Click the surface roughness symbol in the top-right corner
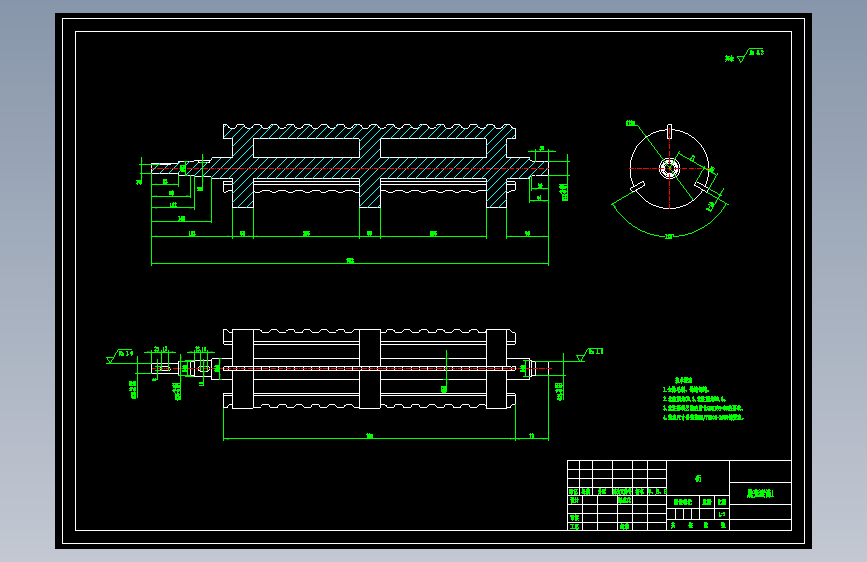This screenshot has width=867, height=562. [x=744, y=55]
